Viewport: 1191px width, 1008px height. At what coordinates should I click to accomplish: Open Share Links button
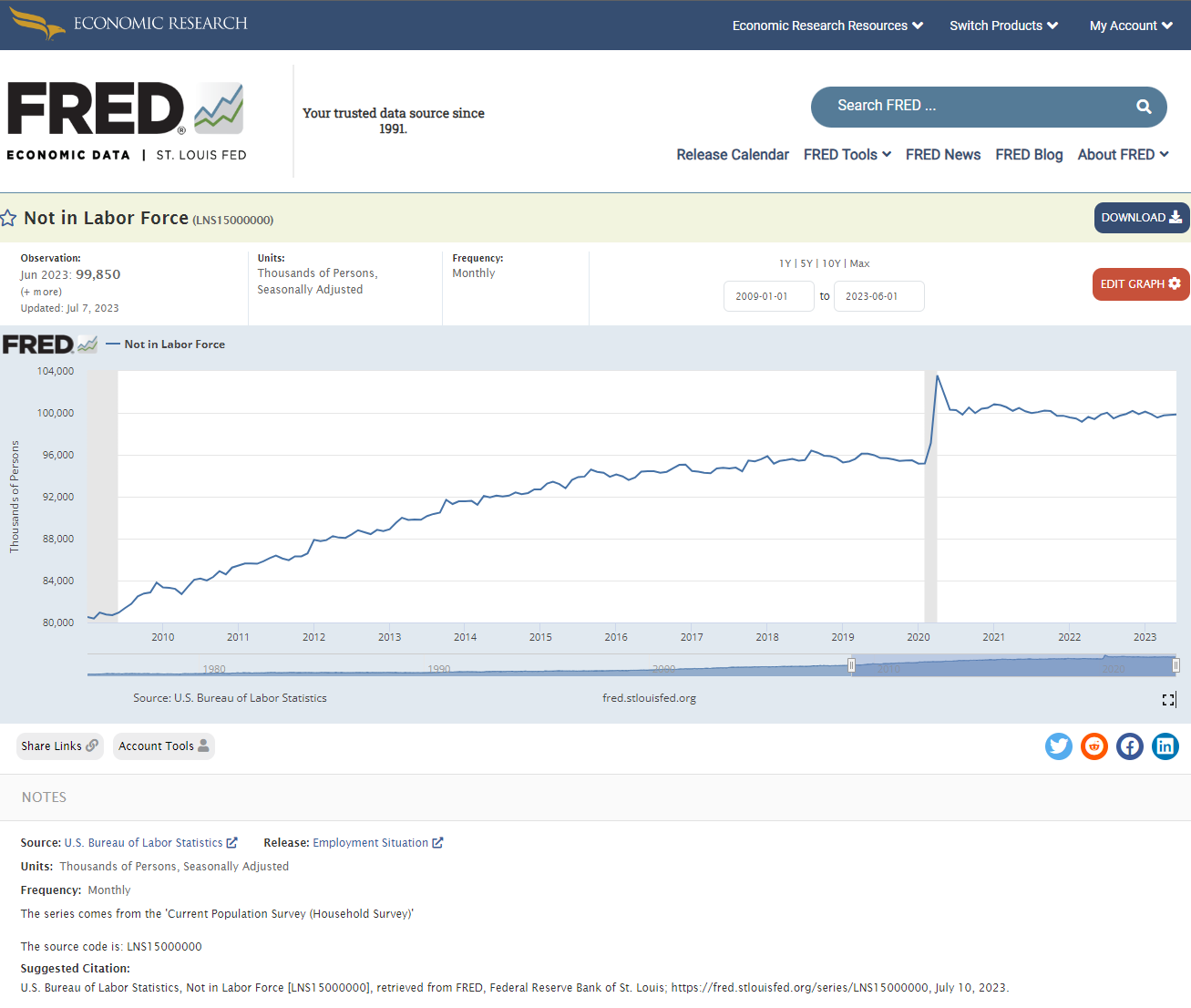pyautogui.click(x=60, y=746)
